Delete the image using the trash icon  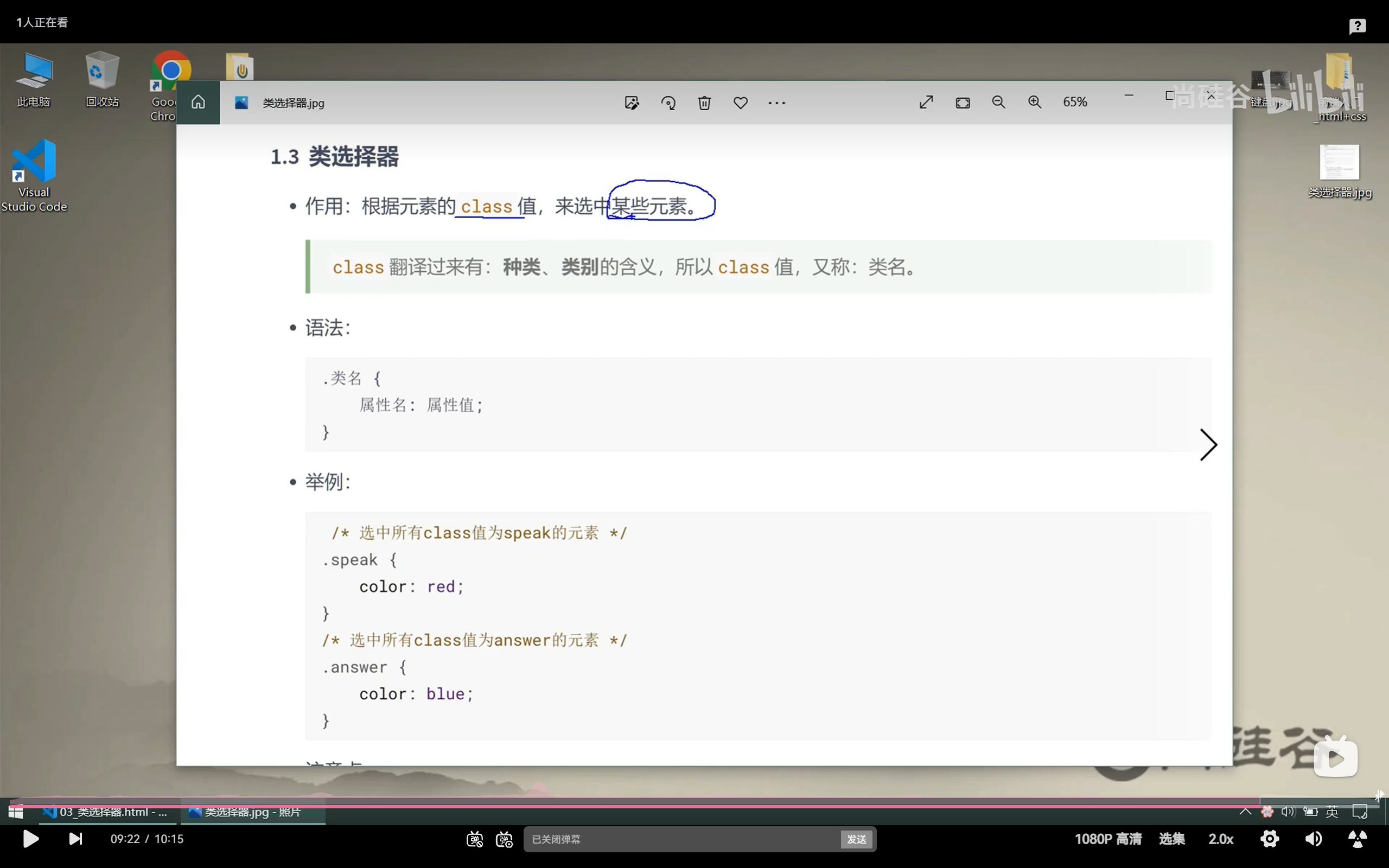(x=704, y=102)
